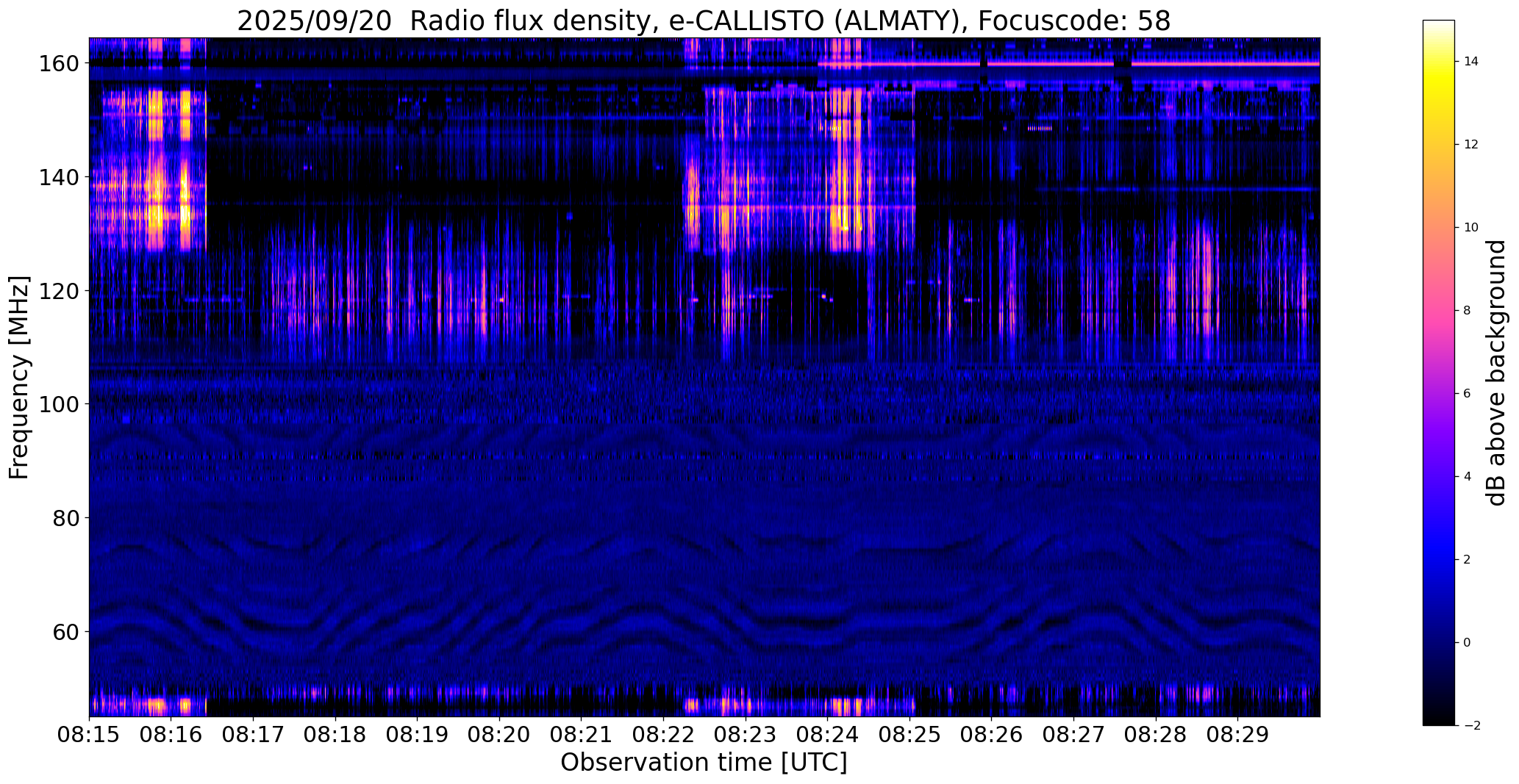Click the 80 frequency tick label

pyautogui.click(x=68, y=518)
